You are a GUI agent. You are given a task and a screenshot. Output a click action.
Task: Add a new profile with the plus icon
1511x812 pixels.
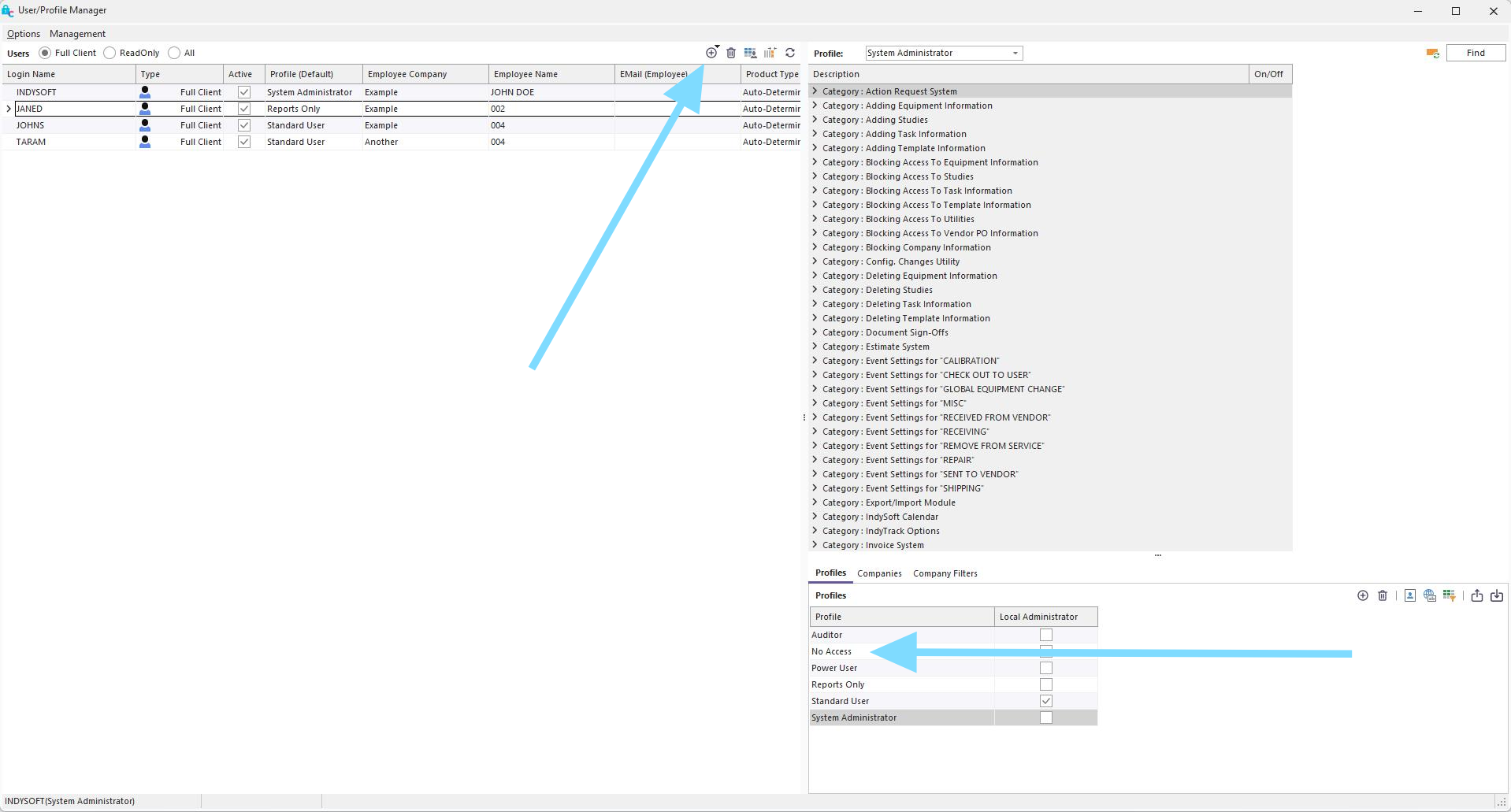click(1363, 596)
